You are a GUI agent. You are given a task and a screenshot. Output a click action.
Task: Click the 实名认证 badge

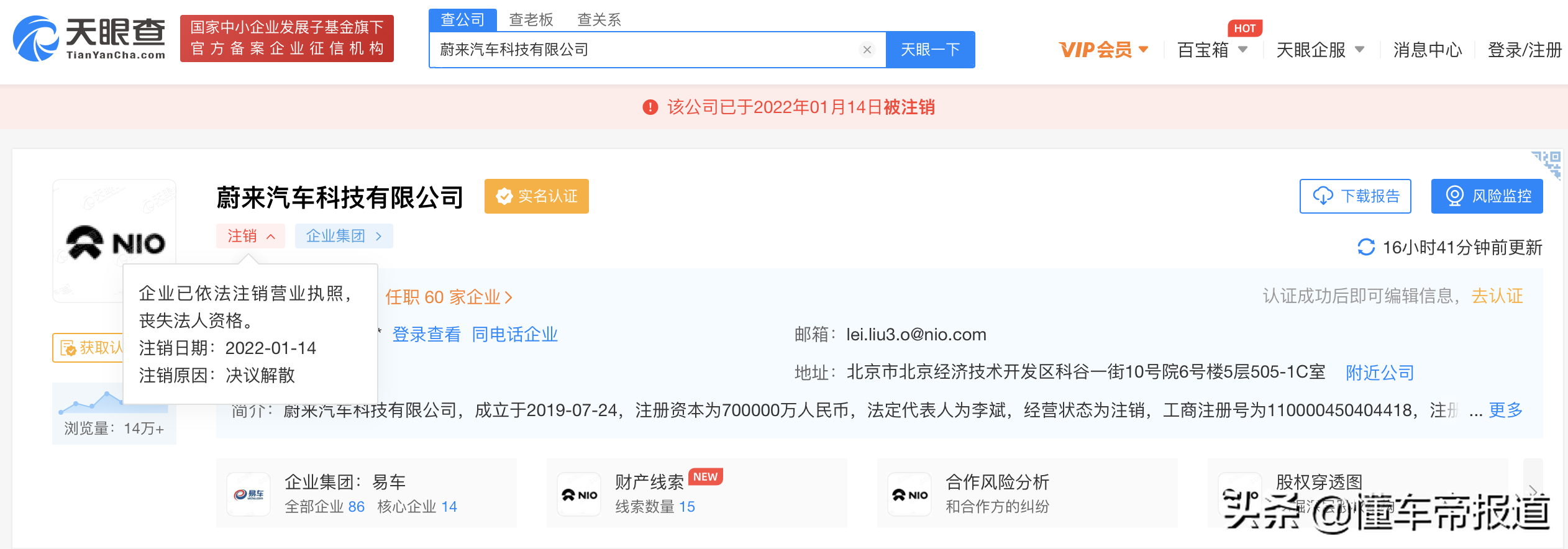pyautogui.click(x=537, y=196)
